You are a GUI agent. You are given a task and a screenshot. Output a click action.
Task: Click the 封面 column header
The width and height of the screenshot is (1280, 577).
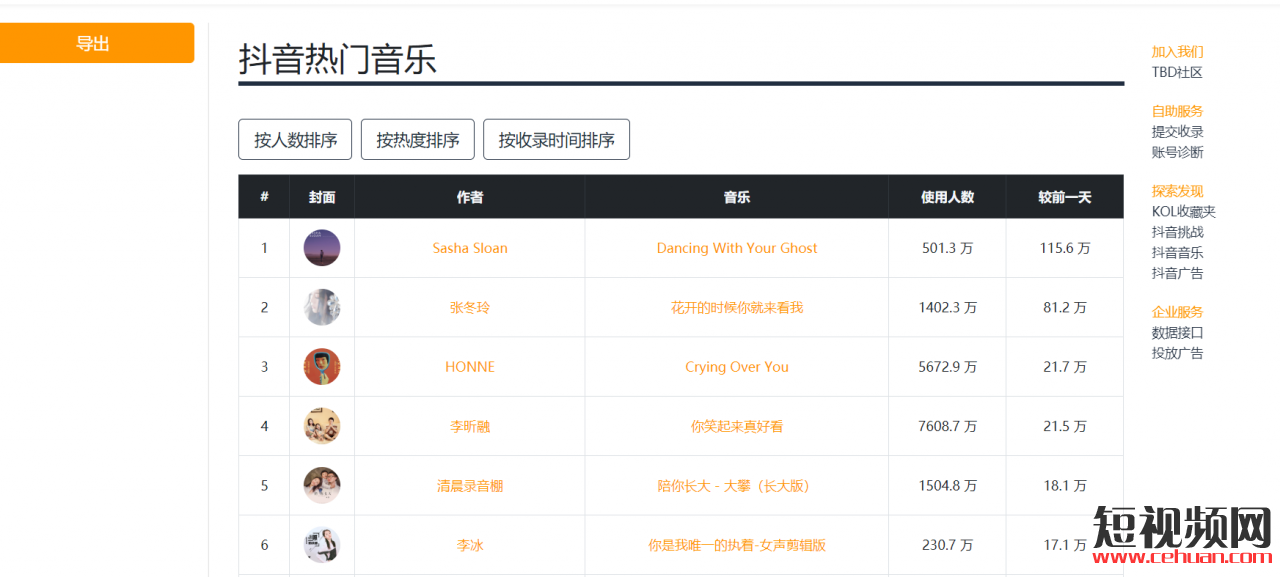point(322,197)
